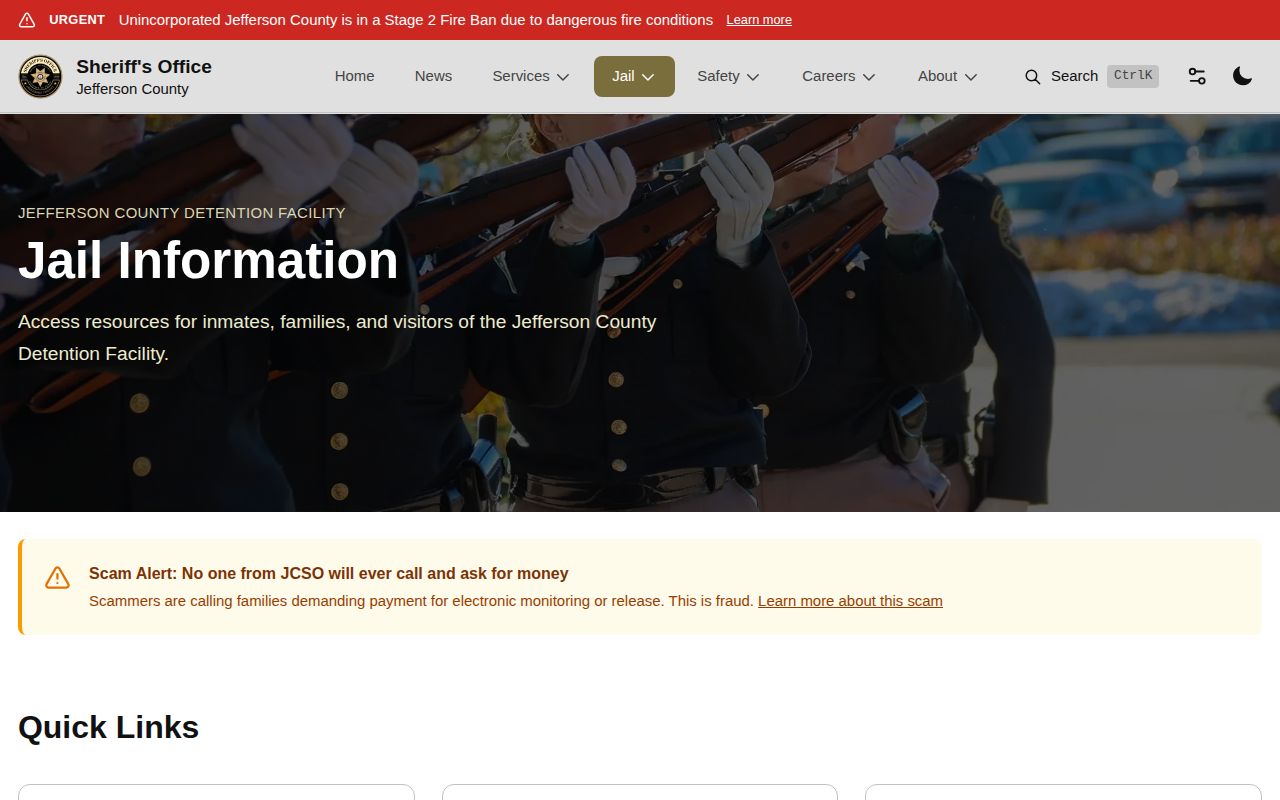This screenshot has width=1280, height=800.
Task: Click the urgent alert warning triangle icon
Action: point(27,20)
